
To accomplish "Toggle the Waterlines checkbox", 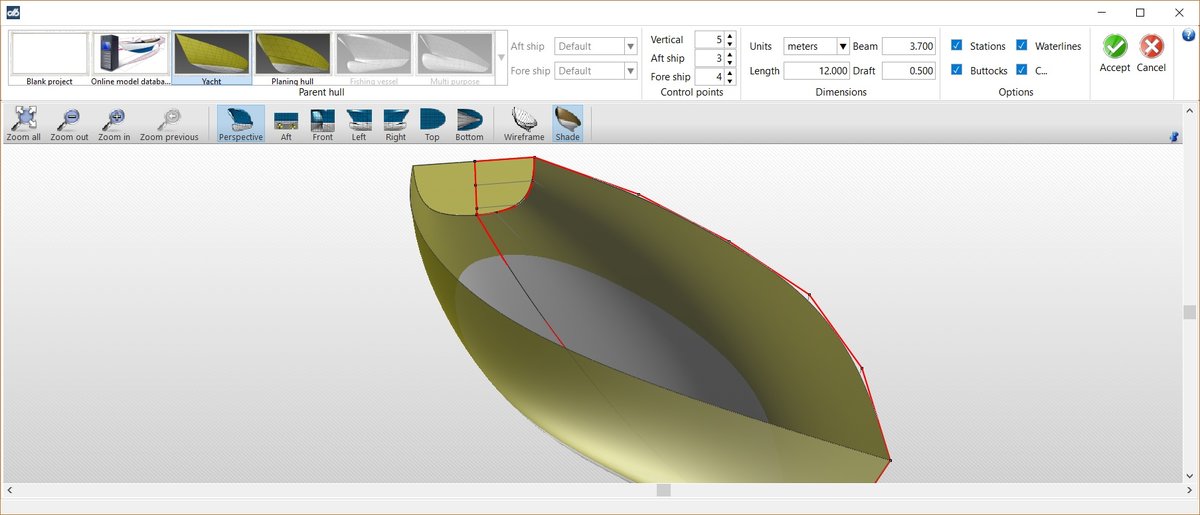I will tap(1022, 46).
